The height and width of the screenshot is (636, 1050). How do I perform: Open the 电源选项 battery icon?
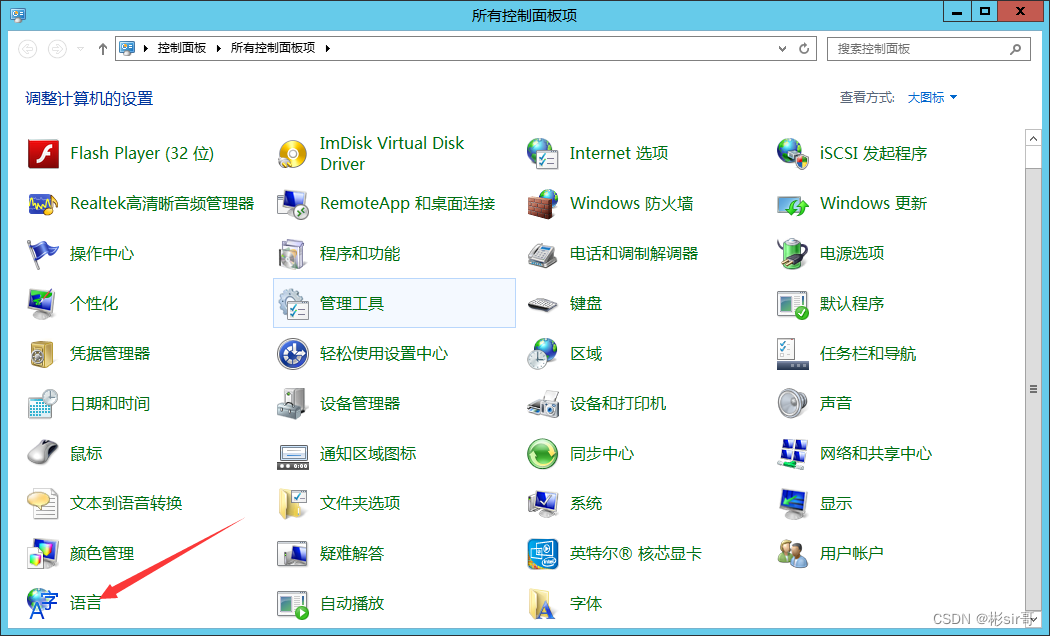[793, 254]
